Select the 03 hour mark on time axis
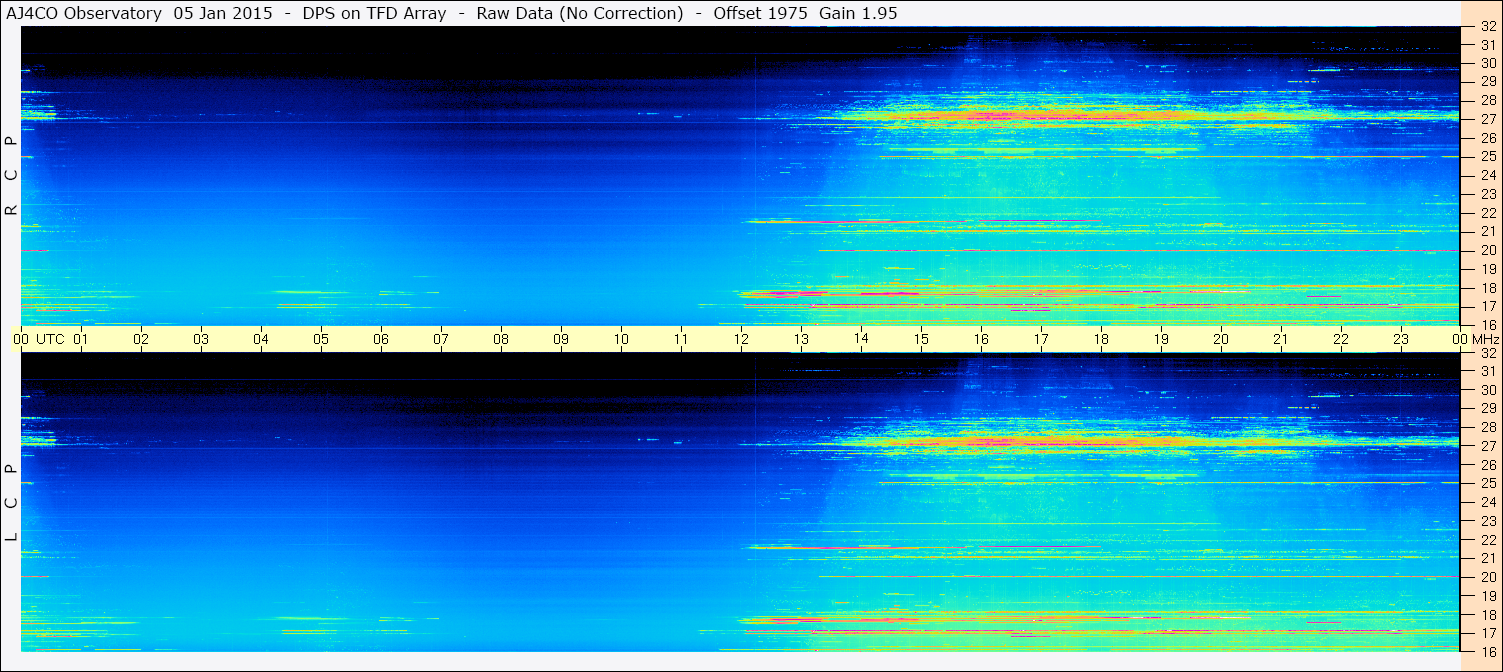Viewport: 1503px width, 672px height. pyautogui.click(x=201, y=339)
